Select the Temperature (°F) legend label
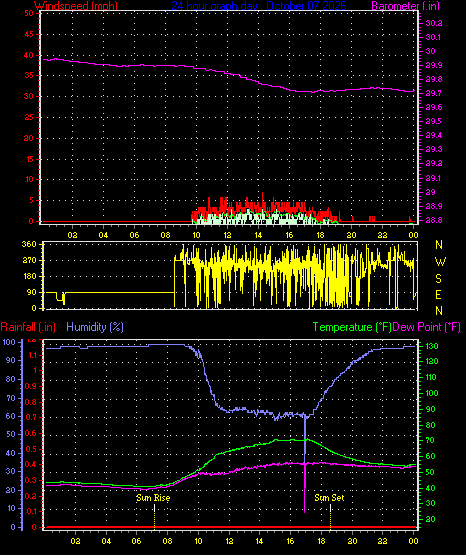This screenshot has width=466, height=555. tap(352, 327)
